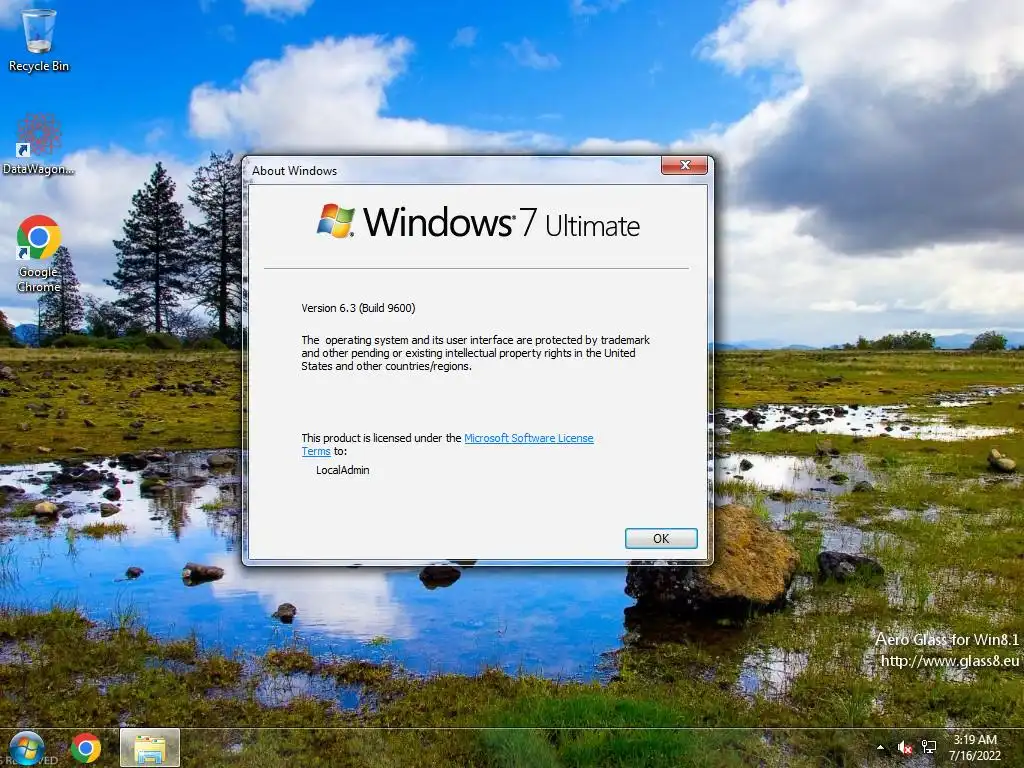Image resolution: width=1024 pixels, height=768 pixels.
Task: Open the network status tray icon
Action: (929, 747)
